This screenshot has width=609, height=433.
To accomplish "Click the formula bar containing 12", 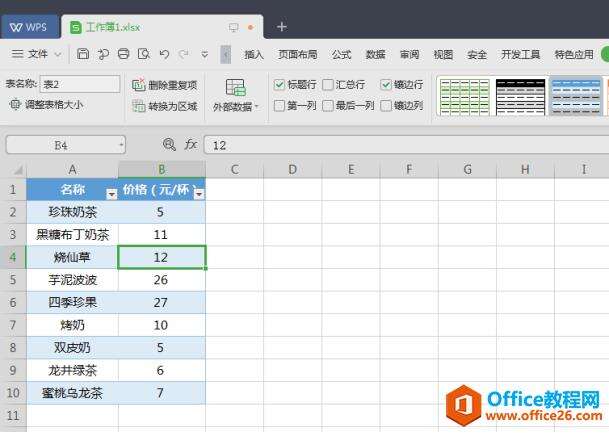I will pyautogui.click(x=406, y=145).
